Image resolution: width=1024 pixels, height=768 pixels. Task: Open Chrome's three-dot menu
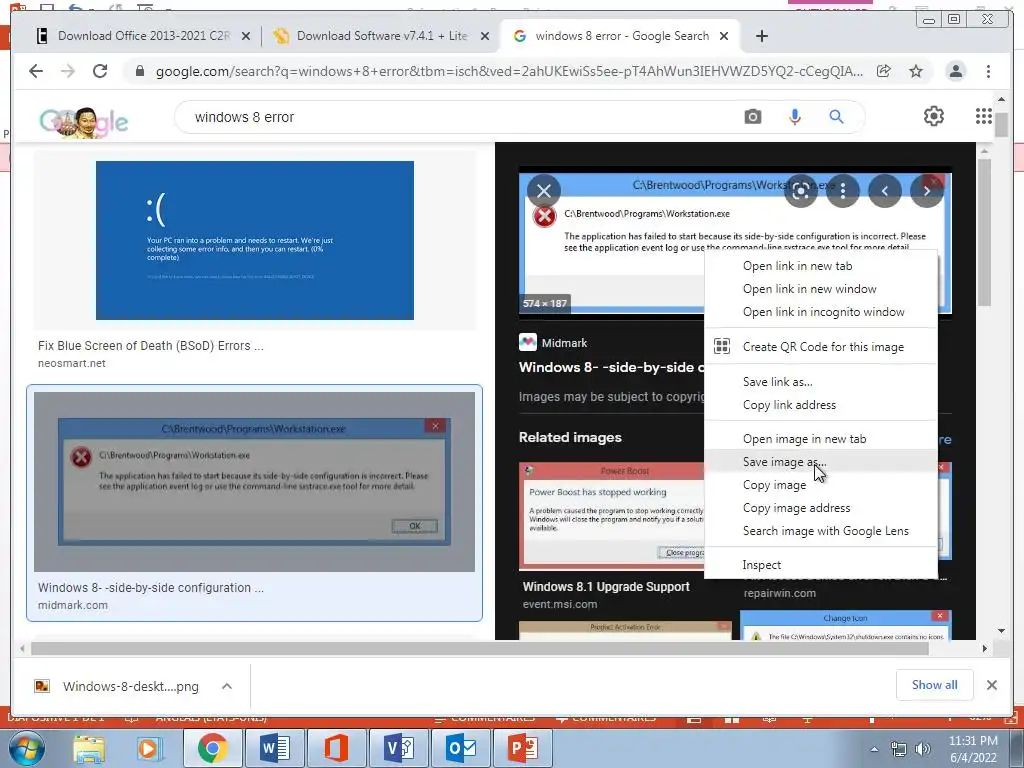[988, 71]
